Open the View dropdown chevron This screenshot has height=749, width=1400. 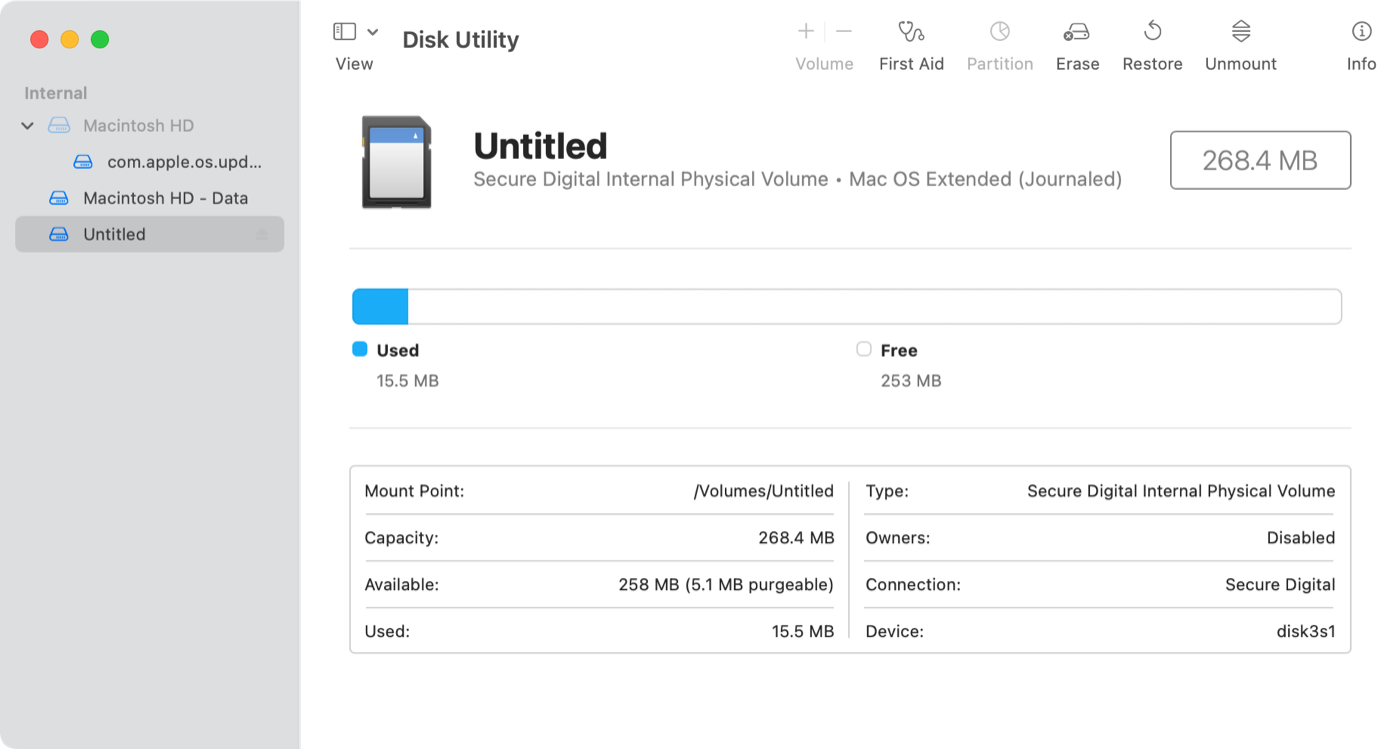[x=373, y=32]
